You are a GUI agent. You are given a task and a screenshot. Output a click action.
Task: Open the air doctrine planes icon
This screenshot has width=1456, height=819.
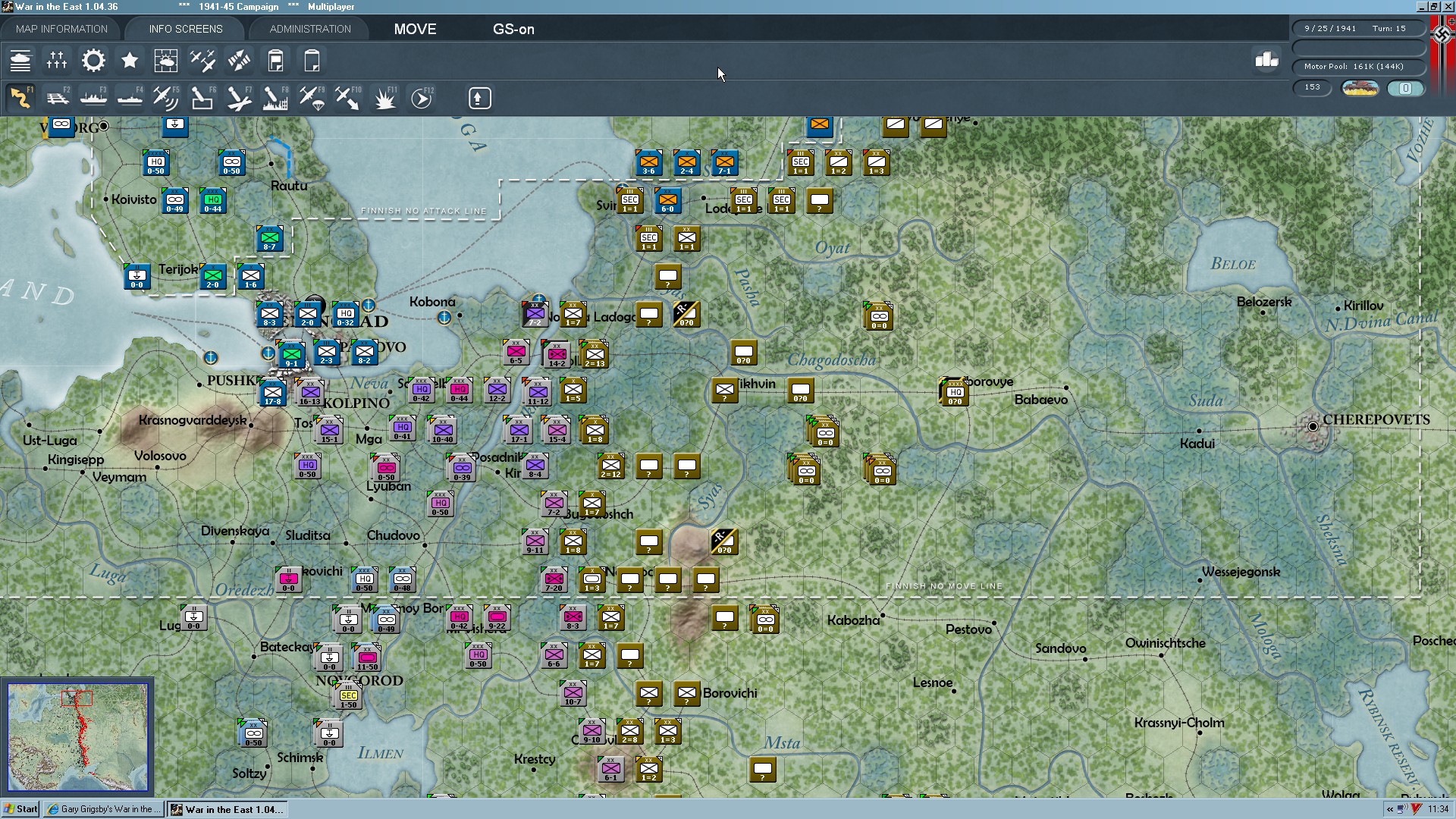point(202,61)
